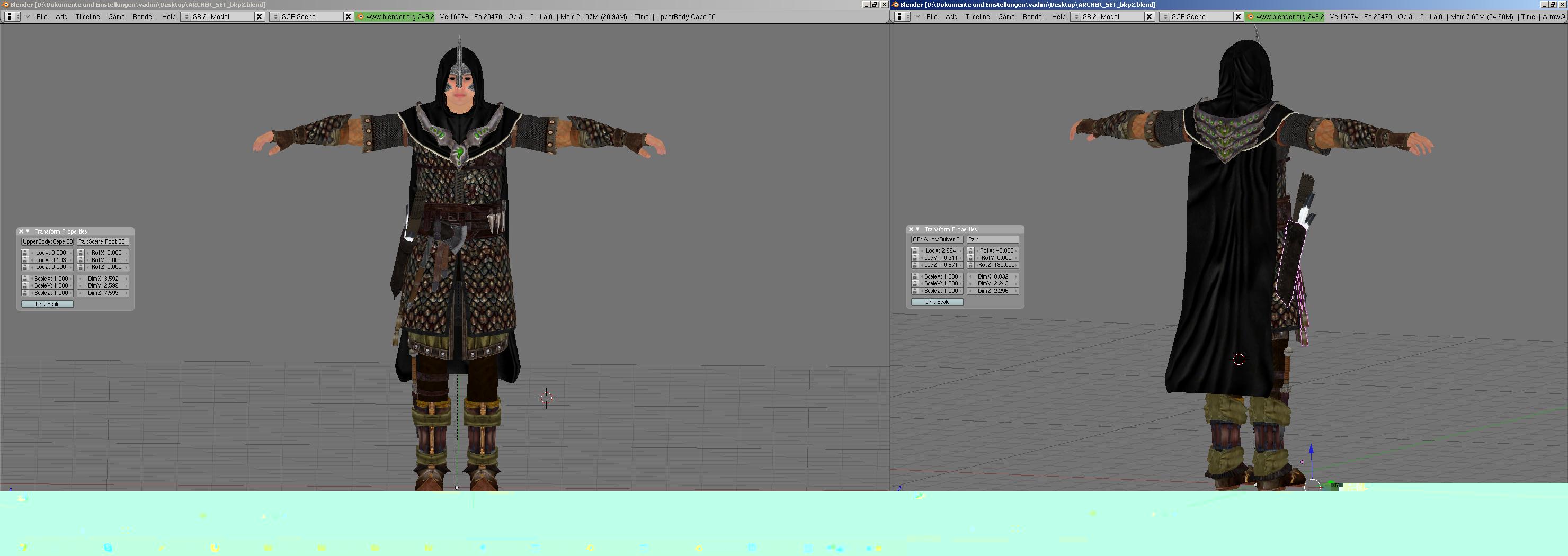Click the DimZ 7.599 value field
The width and height of the screenshot is (1568, 556).
click(103, 293)
